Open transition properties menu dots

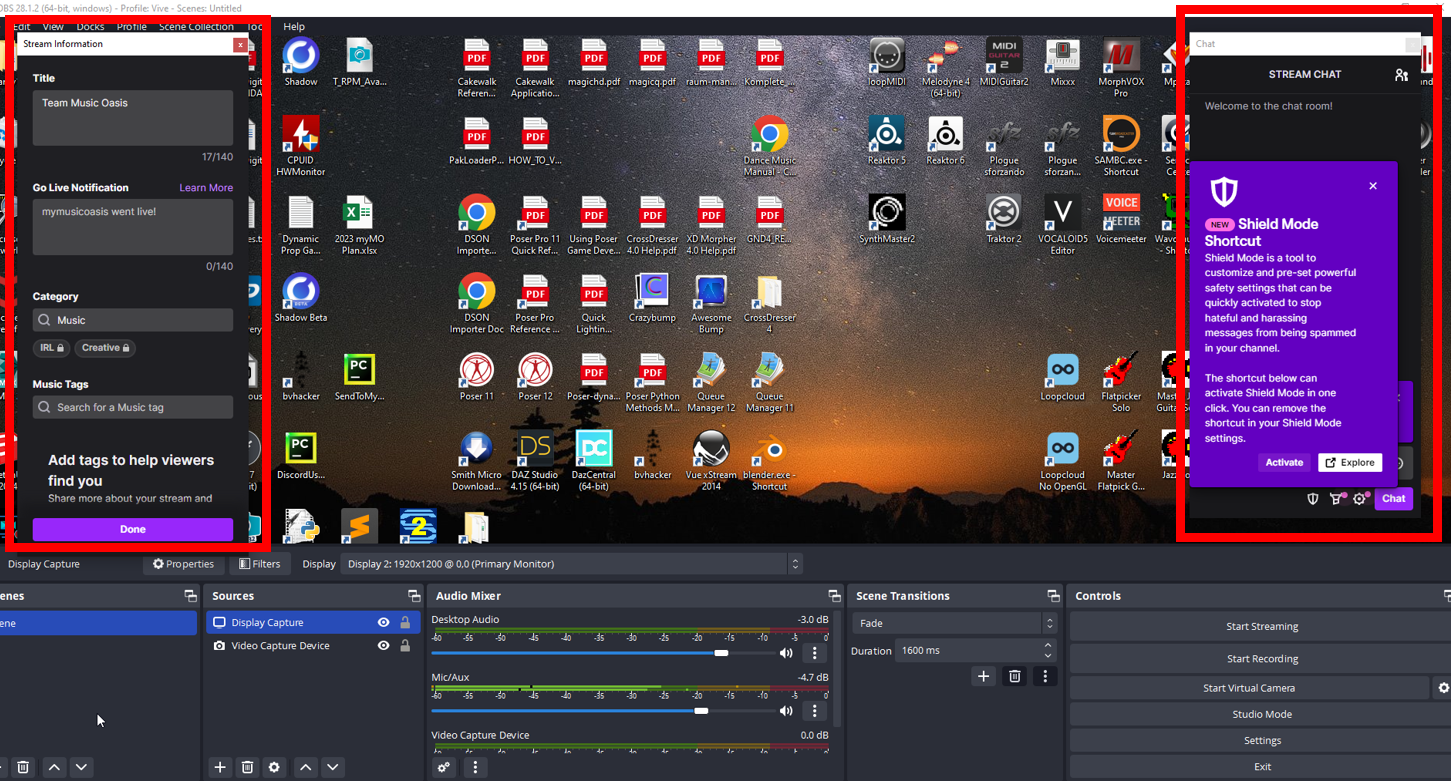pos(1045,676)
